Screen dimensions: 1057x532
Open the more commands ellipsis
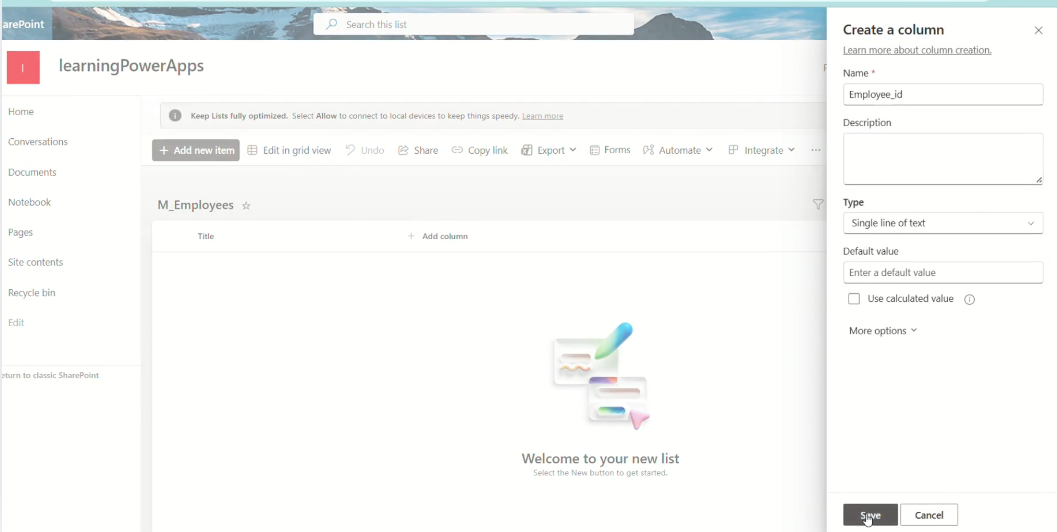tap(816, 150)
